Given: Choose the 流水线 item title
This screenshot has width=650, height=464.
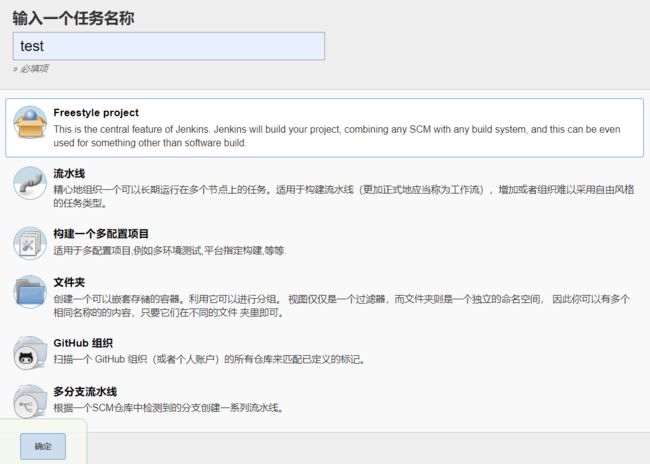Looking at the screenshot, I should click(69, 173).
